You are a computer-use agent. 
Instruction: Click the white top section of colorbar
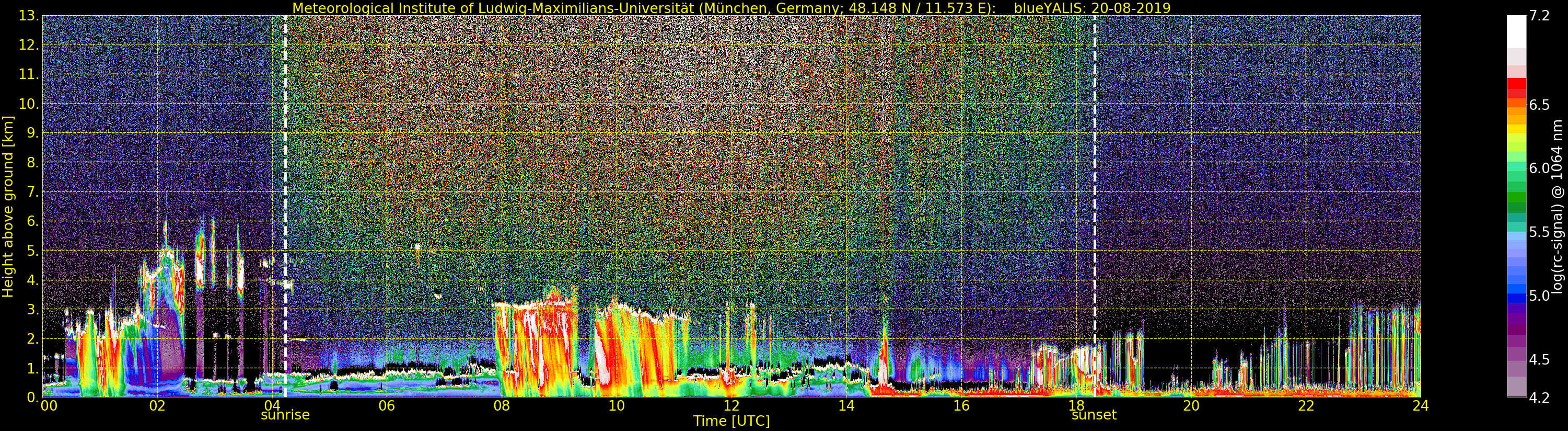1516,30
